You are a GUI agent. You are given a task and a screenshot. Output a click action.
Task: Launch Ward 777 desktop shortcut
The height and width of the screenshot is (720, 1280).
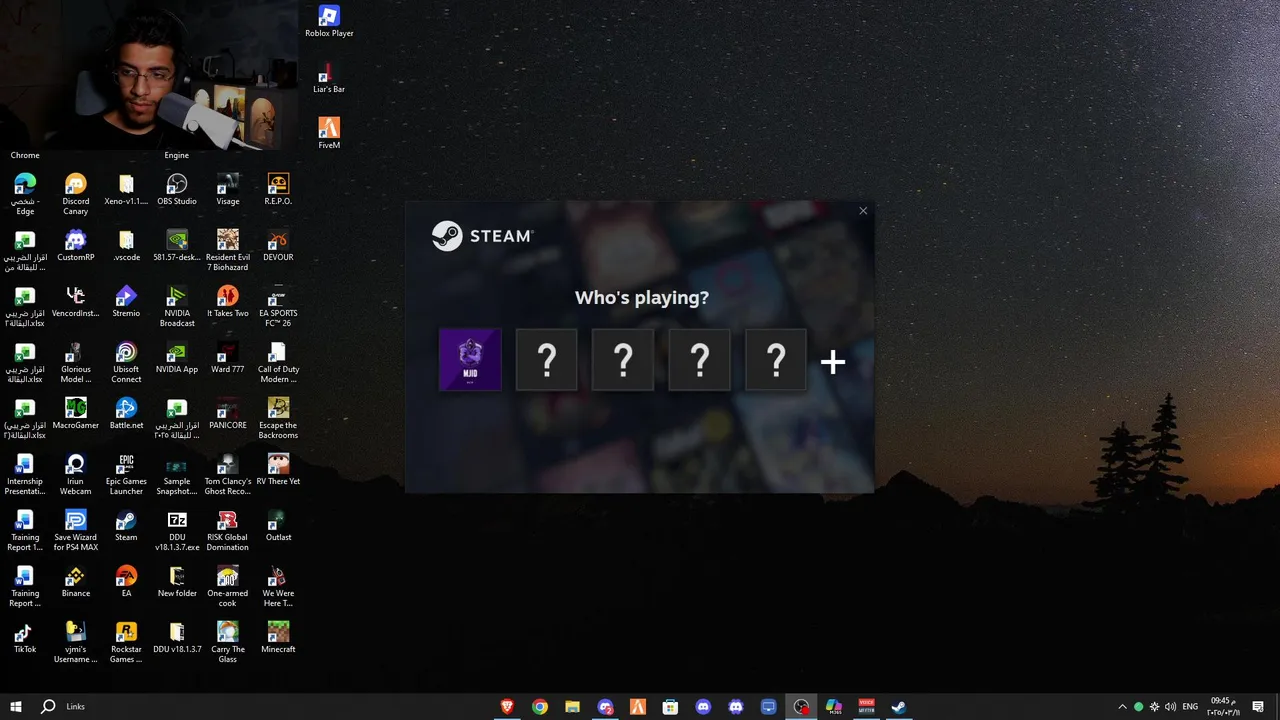point(228,358)
